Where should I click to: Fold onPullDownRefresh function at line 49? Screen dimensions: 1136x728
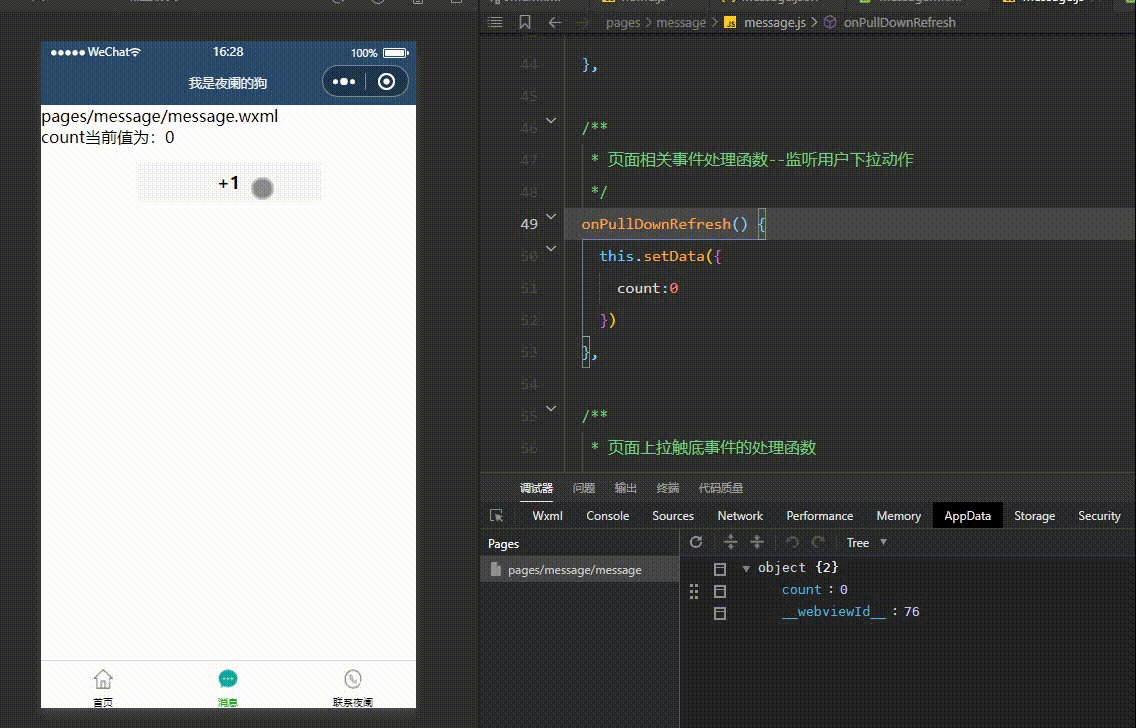point(551,216)
